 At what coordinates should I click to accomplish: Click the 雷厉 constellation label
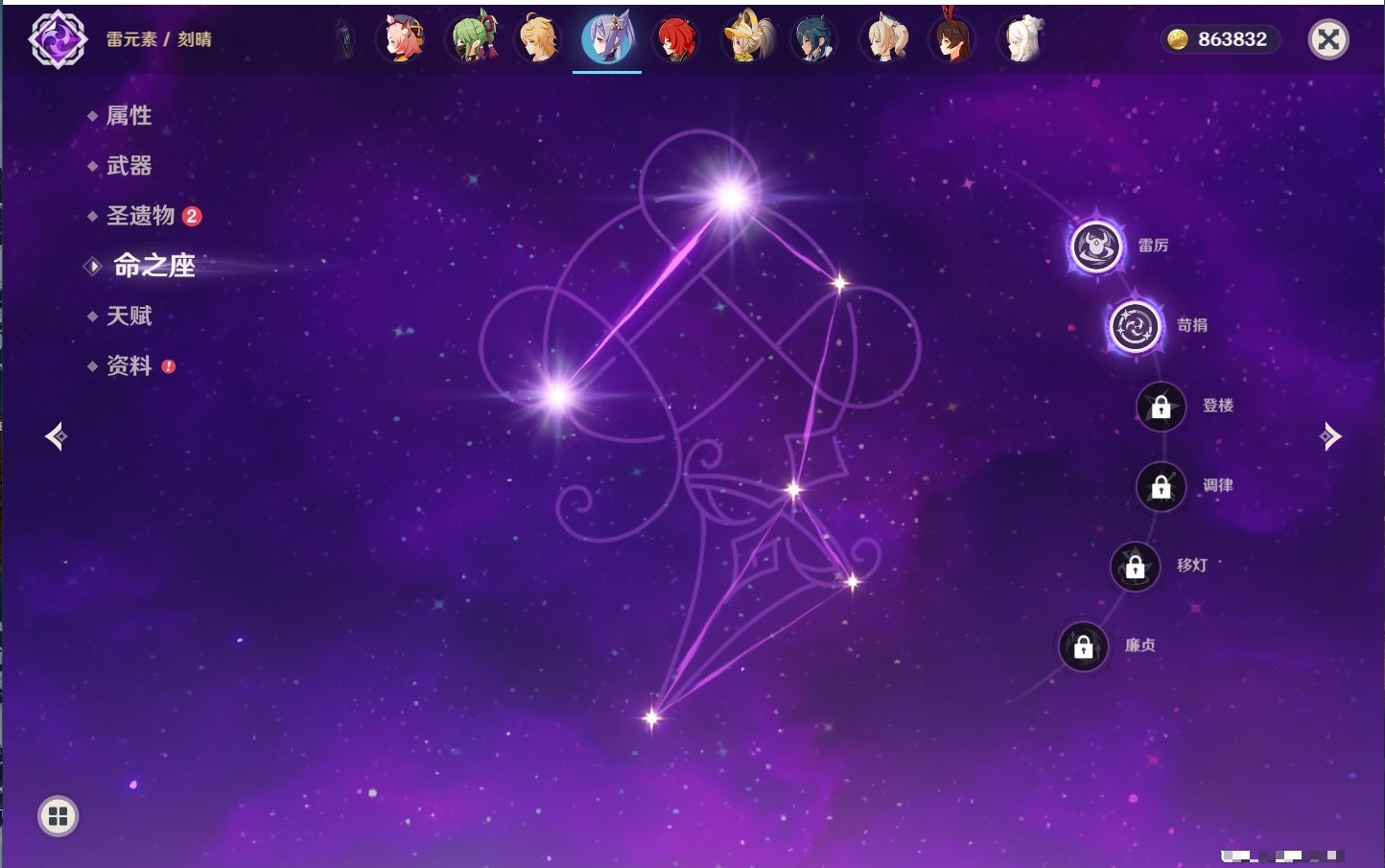coord(1153,246)
